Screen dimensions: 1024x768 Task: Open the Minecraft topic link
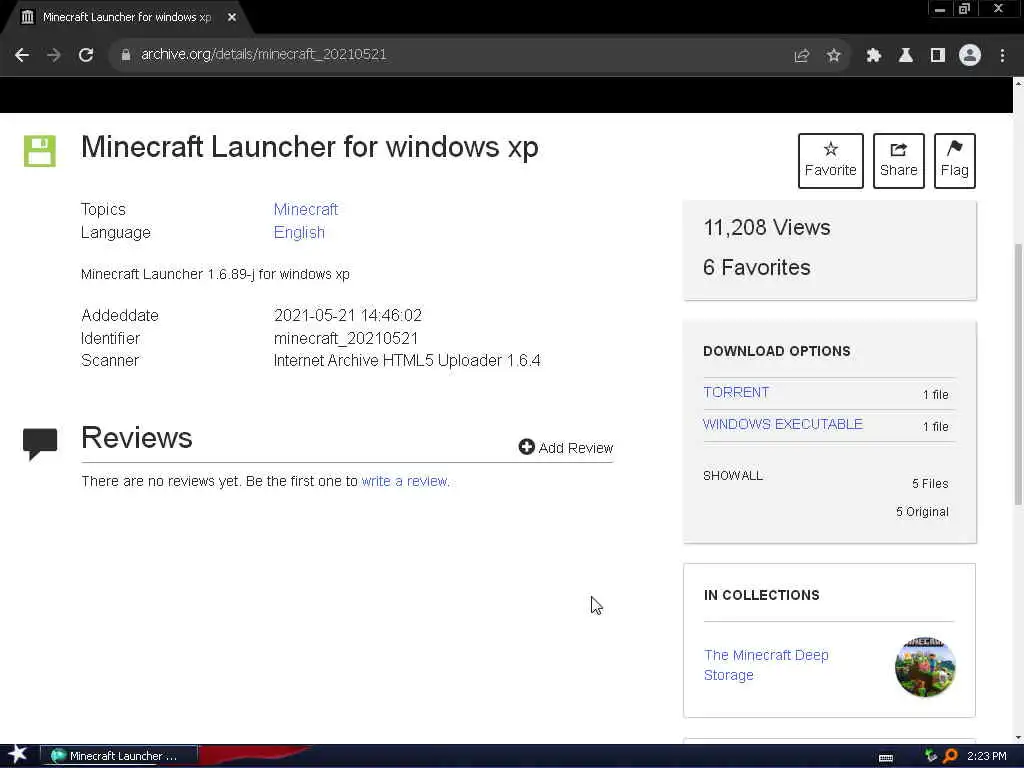pyautogui.click(x=306, y=210)
